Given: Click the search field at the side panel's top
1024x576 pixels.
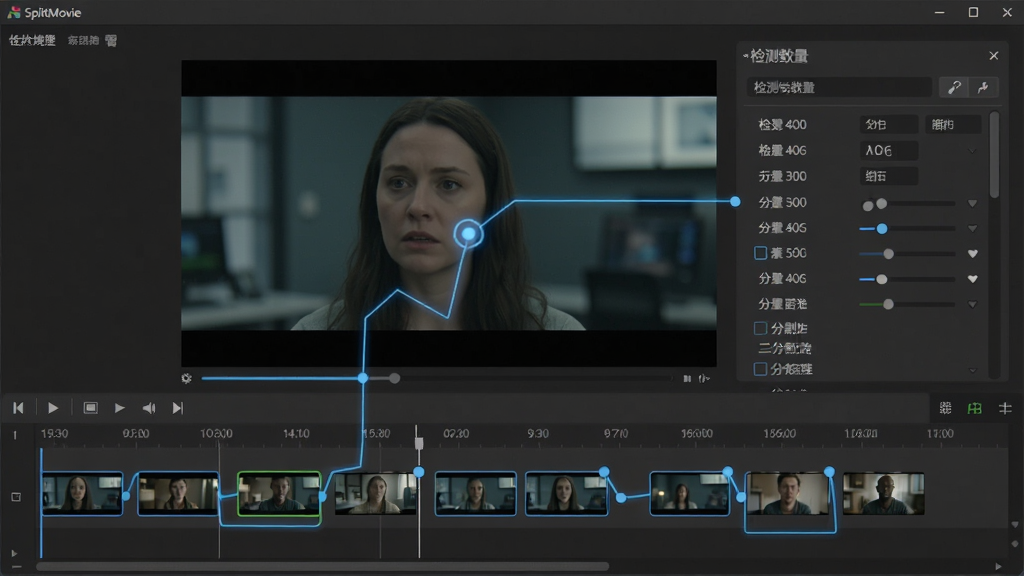Looking at the screenshot, I should pyautogui.click(x=839, y=87).
